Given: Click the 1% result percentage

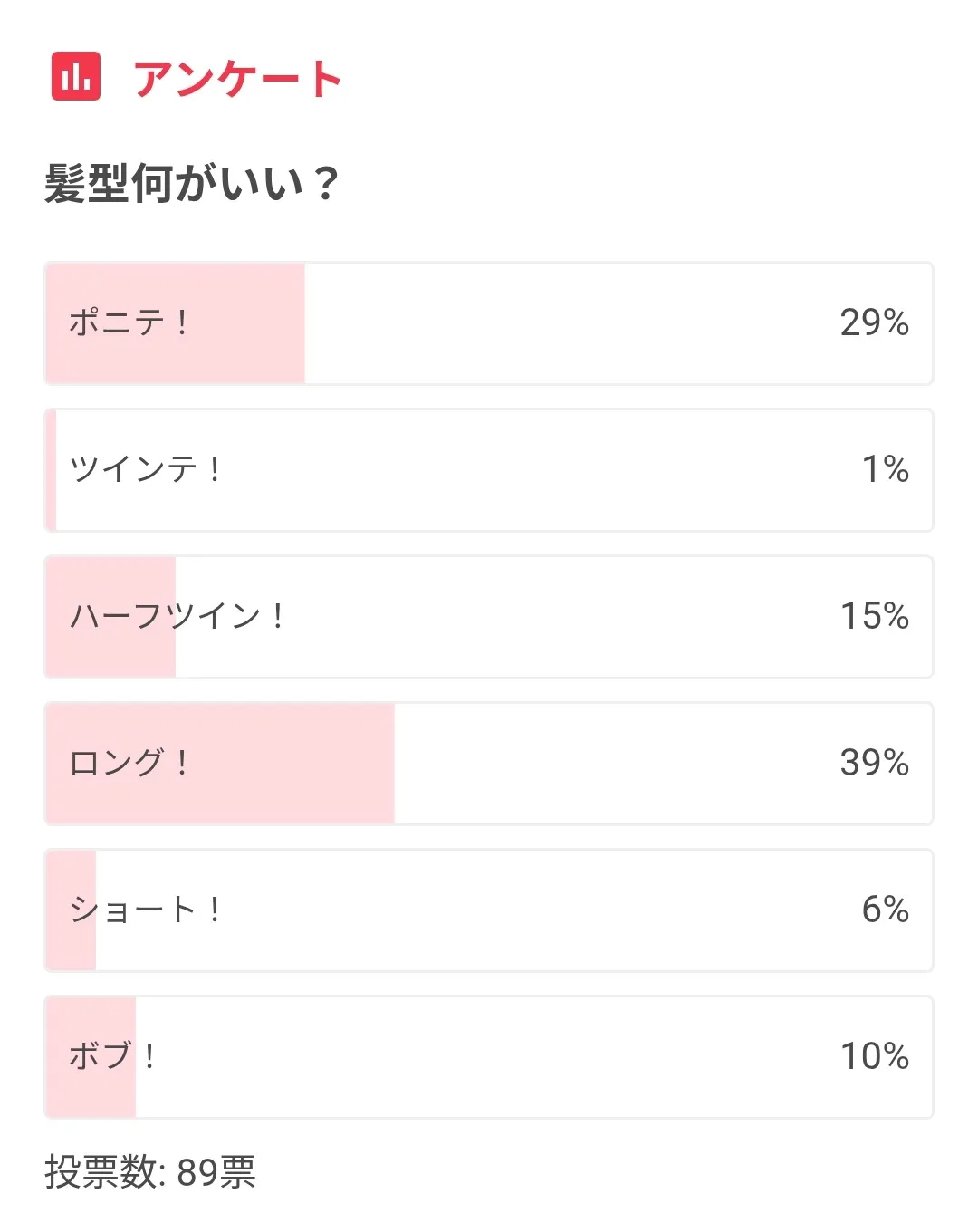Looking at the screenshot, I should click(885, 469).
